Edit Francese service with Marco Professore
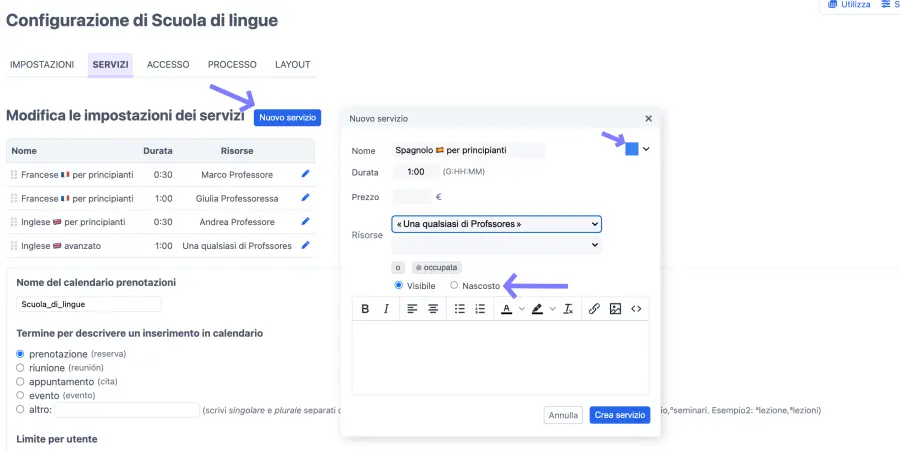The width and height of the screenshot is (900, 451). tap(305, 173)
